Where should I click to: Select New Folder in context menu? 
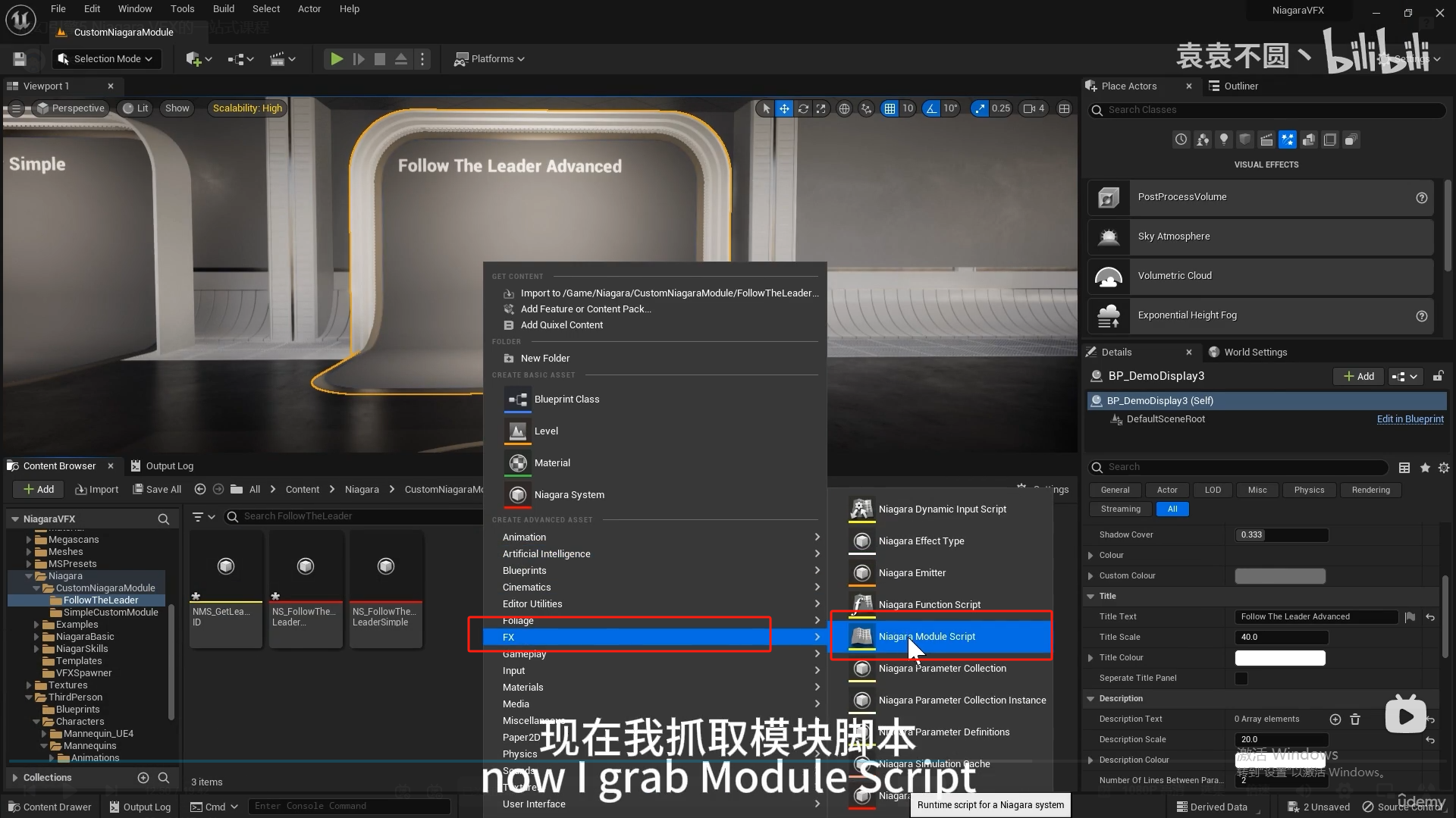click(655, 359)
